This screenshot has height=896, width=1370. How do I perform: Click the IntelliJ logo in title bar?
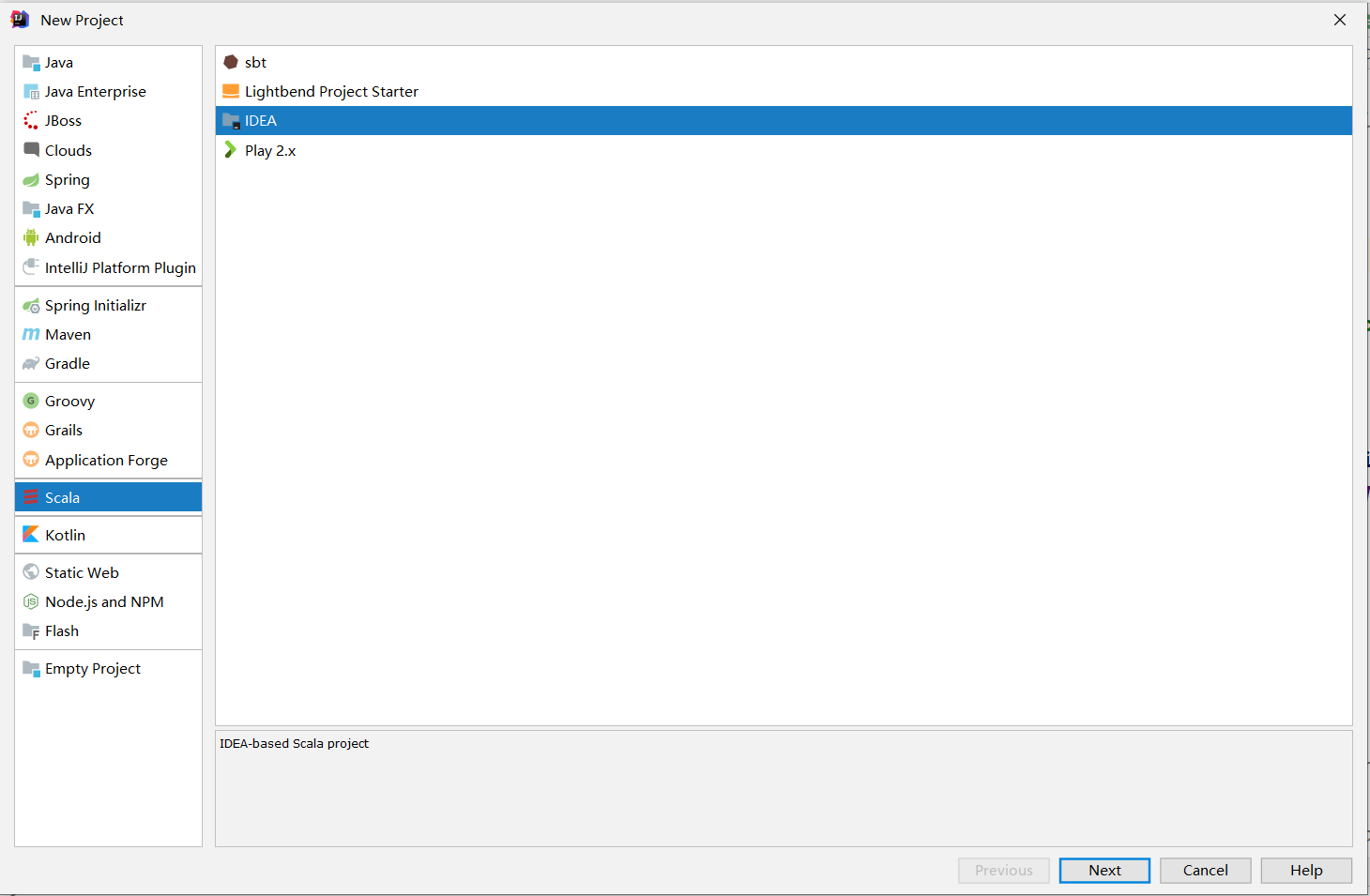pyautogui.click(x=20, y=20)
